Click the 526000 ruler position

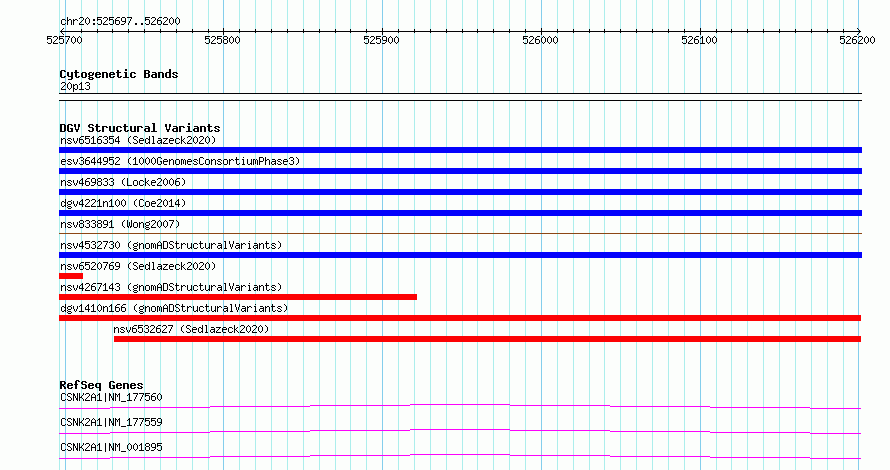[540, 40]
